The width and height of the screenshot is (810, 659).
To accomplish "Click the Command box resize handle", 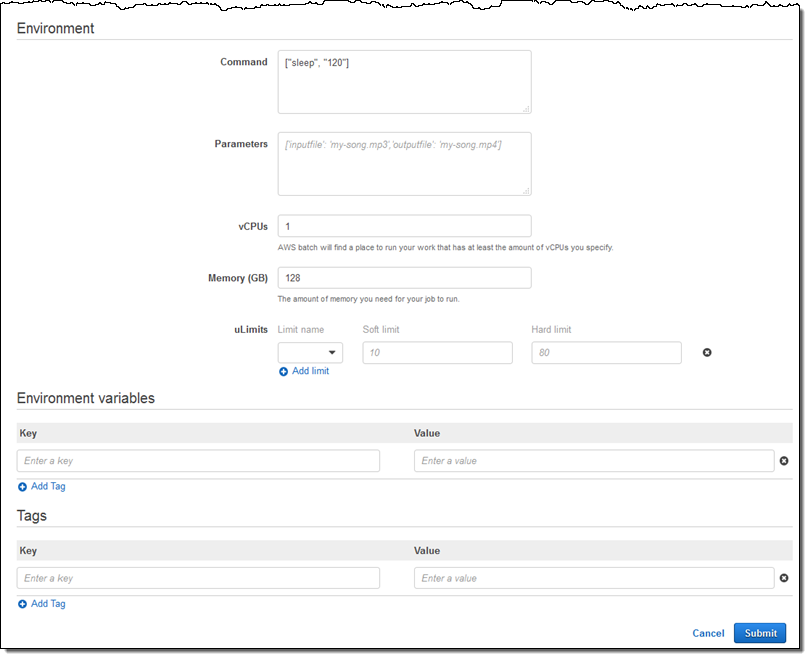I will (x=526, y=108).
